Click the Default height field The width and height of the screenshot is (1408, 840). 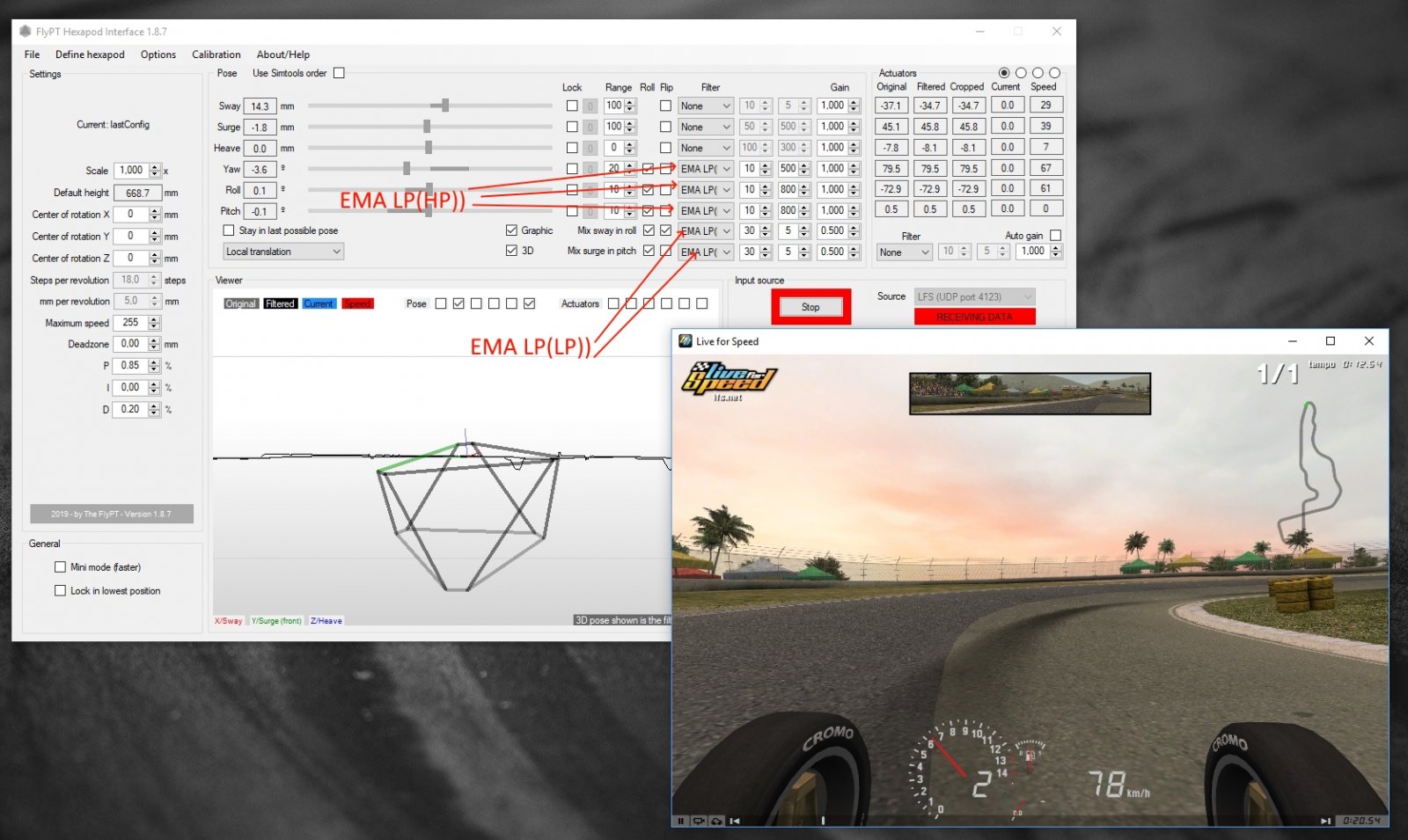[x=138, y=193]
